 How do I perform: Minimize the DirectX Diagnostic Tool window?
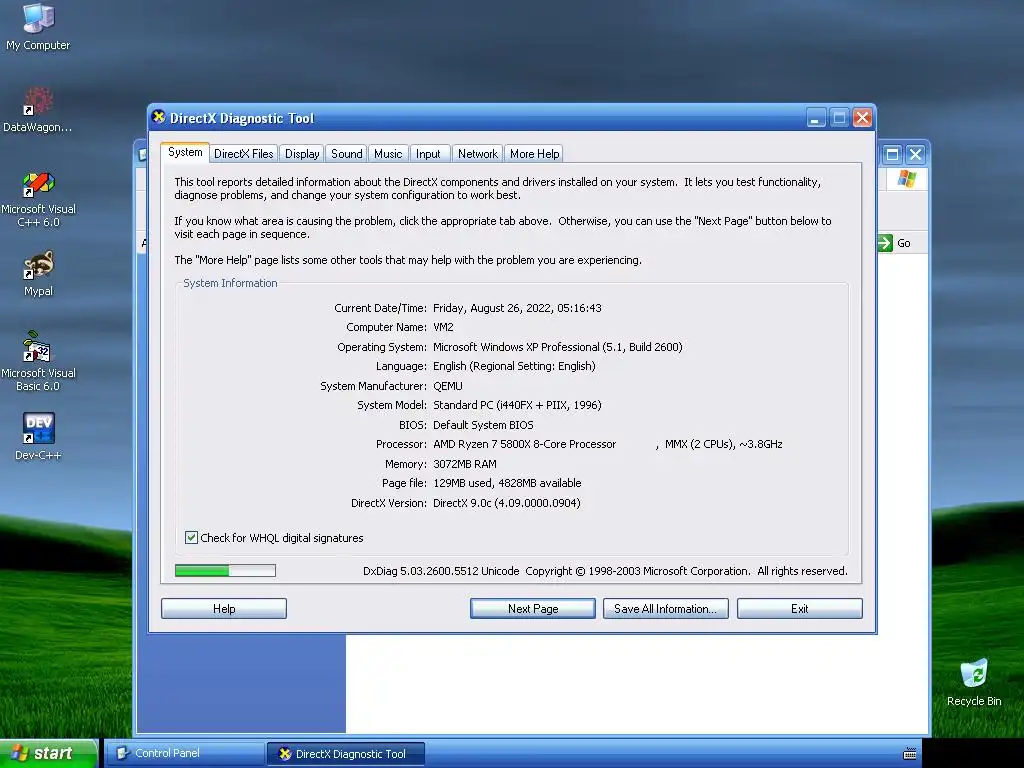click(816, 118)
